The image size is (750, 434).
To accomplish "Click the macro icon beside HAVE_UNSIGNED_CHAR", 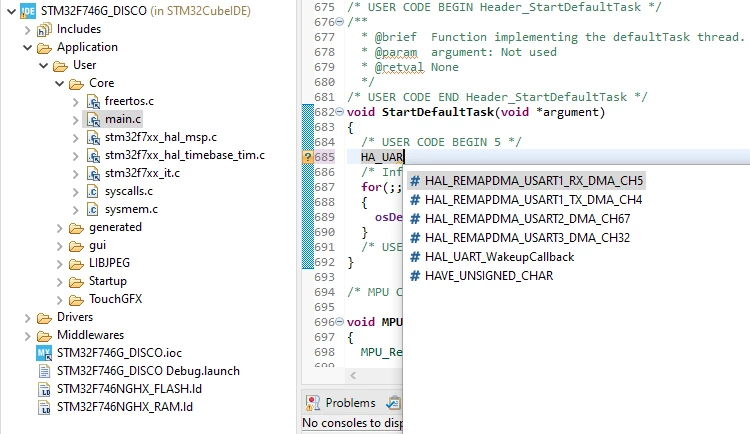I will tap(415, 276).
